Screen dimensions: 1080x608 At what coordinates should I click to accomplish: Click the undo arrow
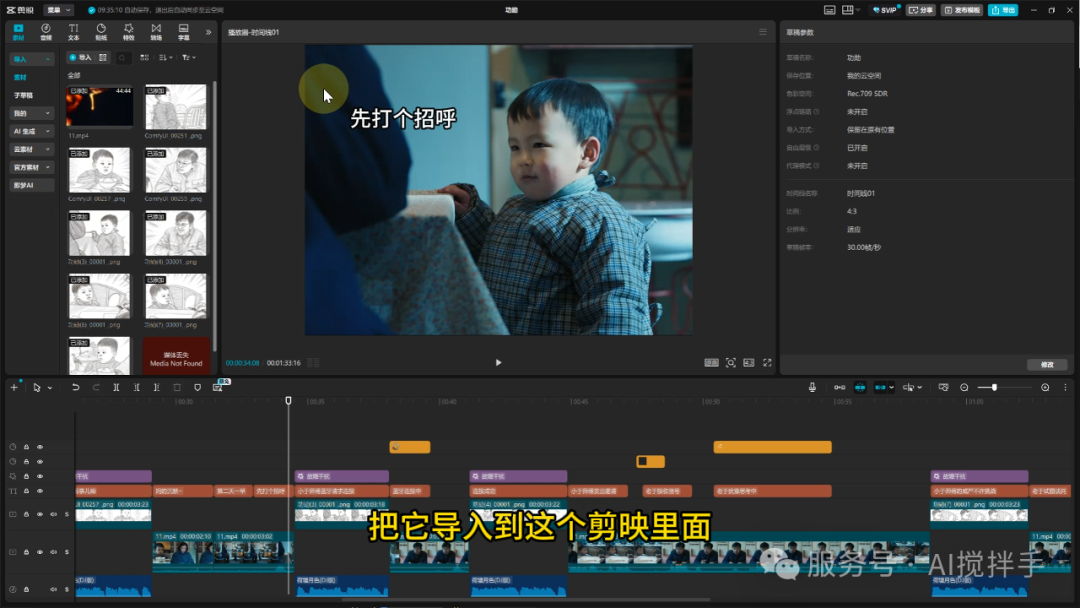(75, 388)
